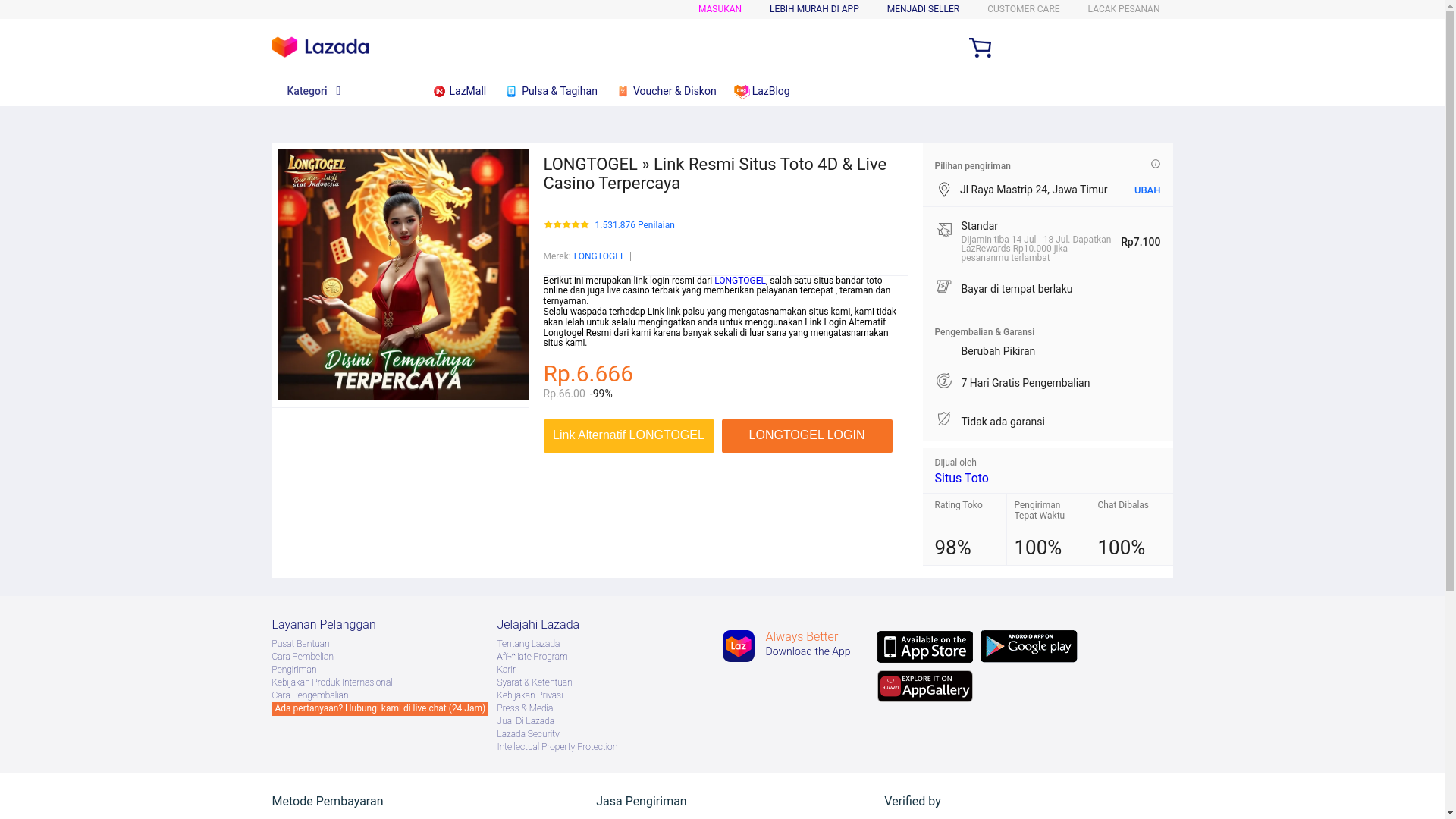Click UBAH to change address
The image size is (1456, 819).
click(1147, 190)
